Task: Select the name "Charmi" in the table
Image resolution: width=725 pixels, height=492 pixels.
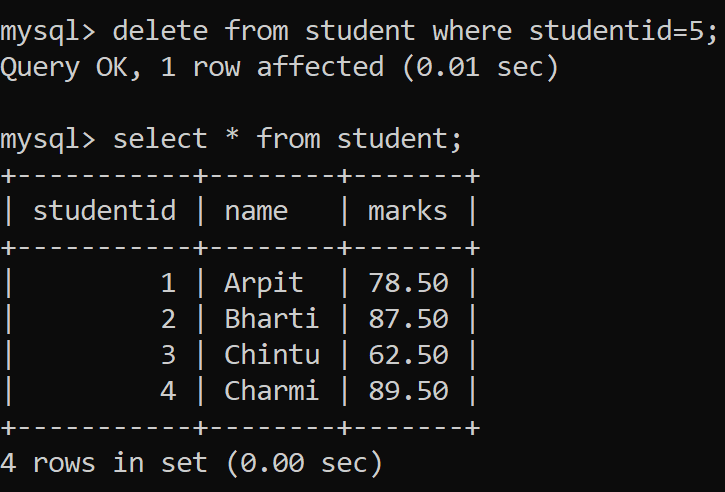Action: [x=271, y=391]
